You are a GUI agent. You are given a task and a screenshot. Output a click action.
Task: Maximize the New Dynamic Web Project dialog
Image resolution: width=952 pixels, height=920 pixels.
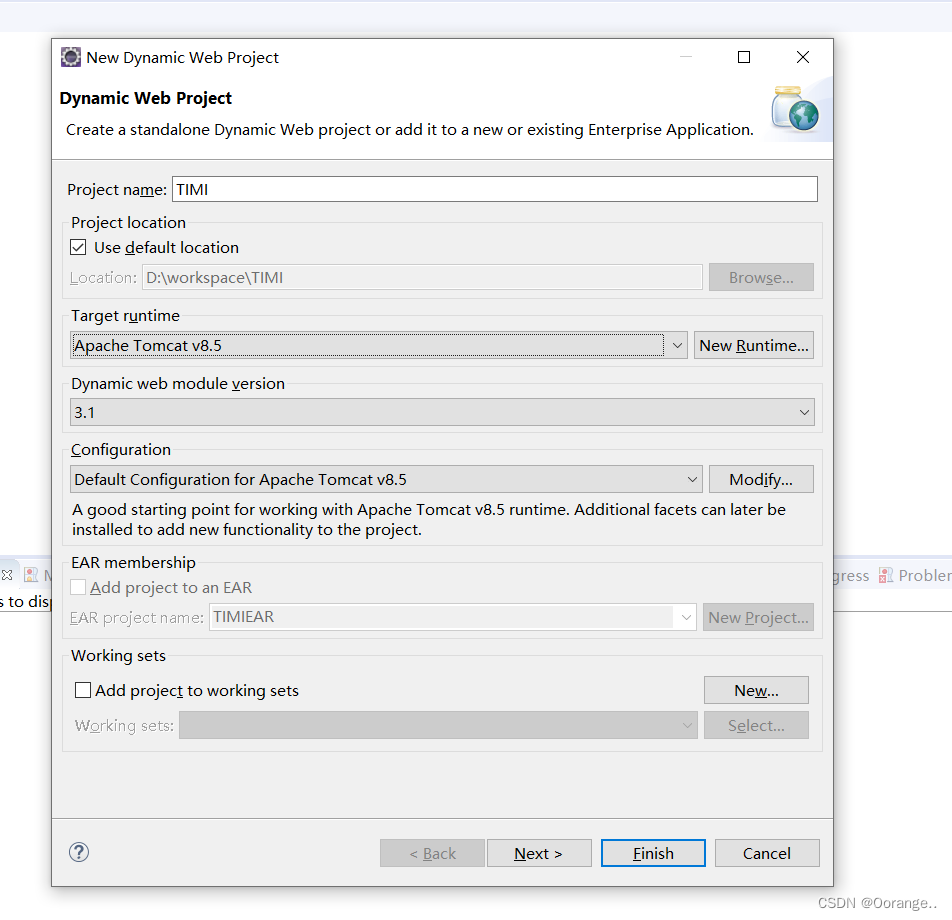[x=744, y=57]
